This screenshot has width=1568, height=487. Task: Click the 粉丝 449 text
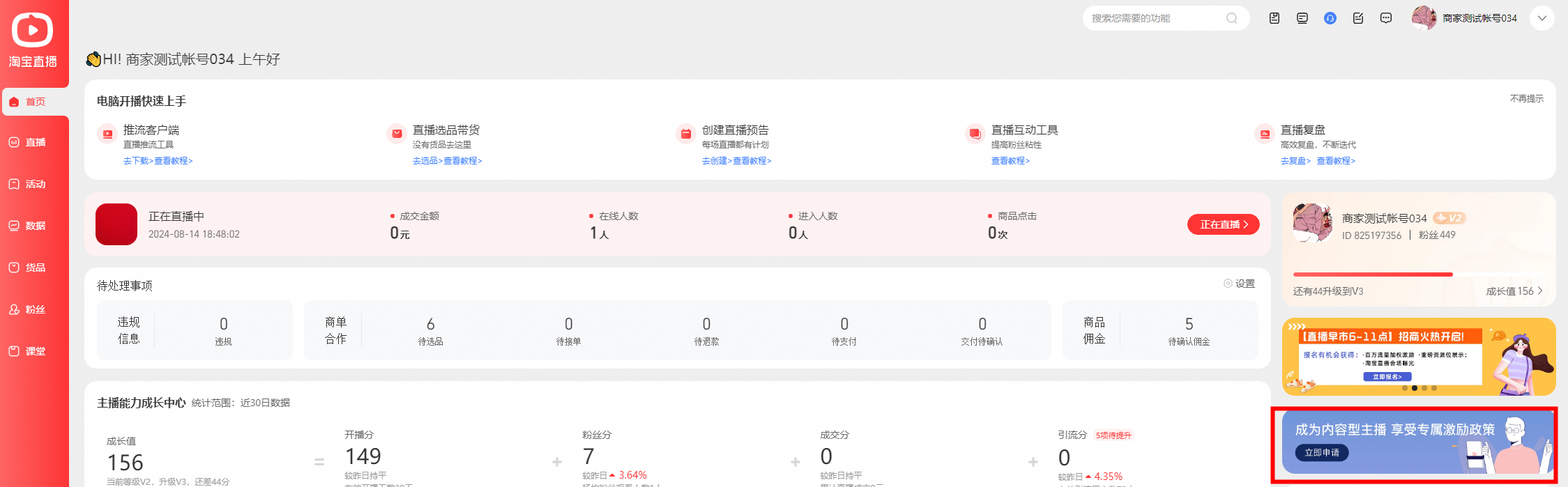coord(1438,235)
